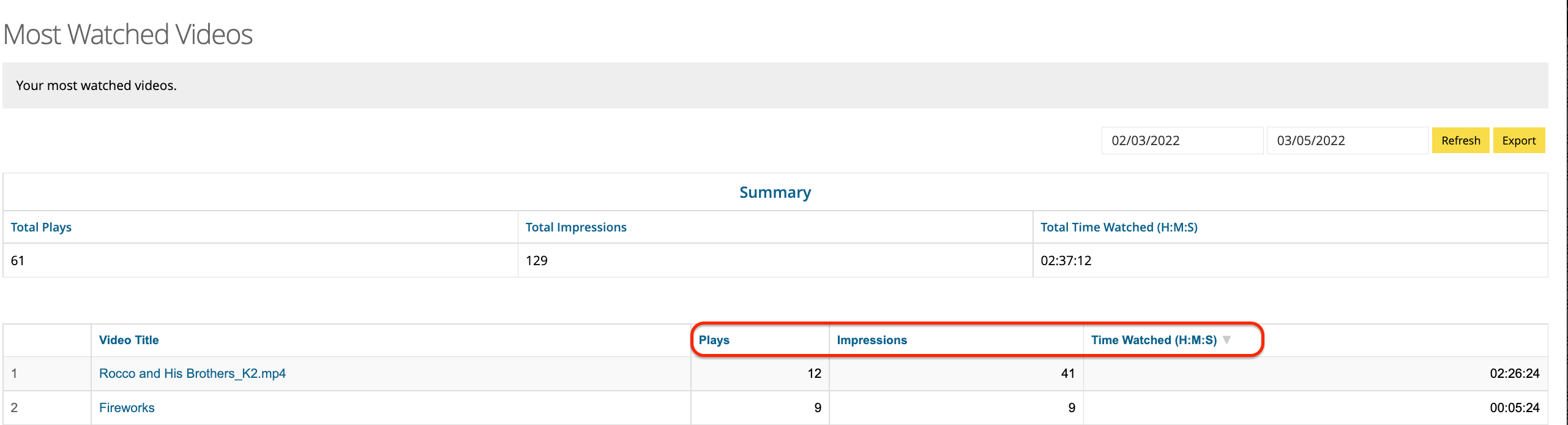Click the Fireworks time watched 00:05:24

click(x=1514, y=408)
